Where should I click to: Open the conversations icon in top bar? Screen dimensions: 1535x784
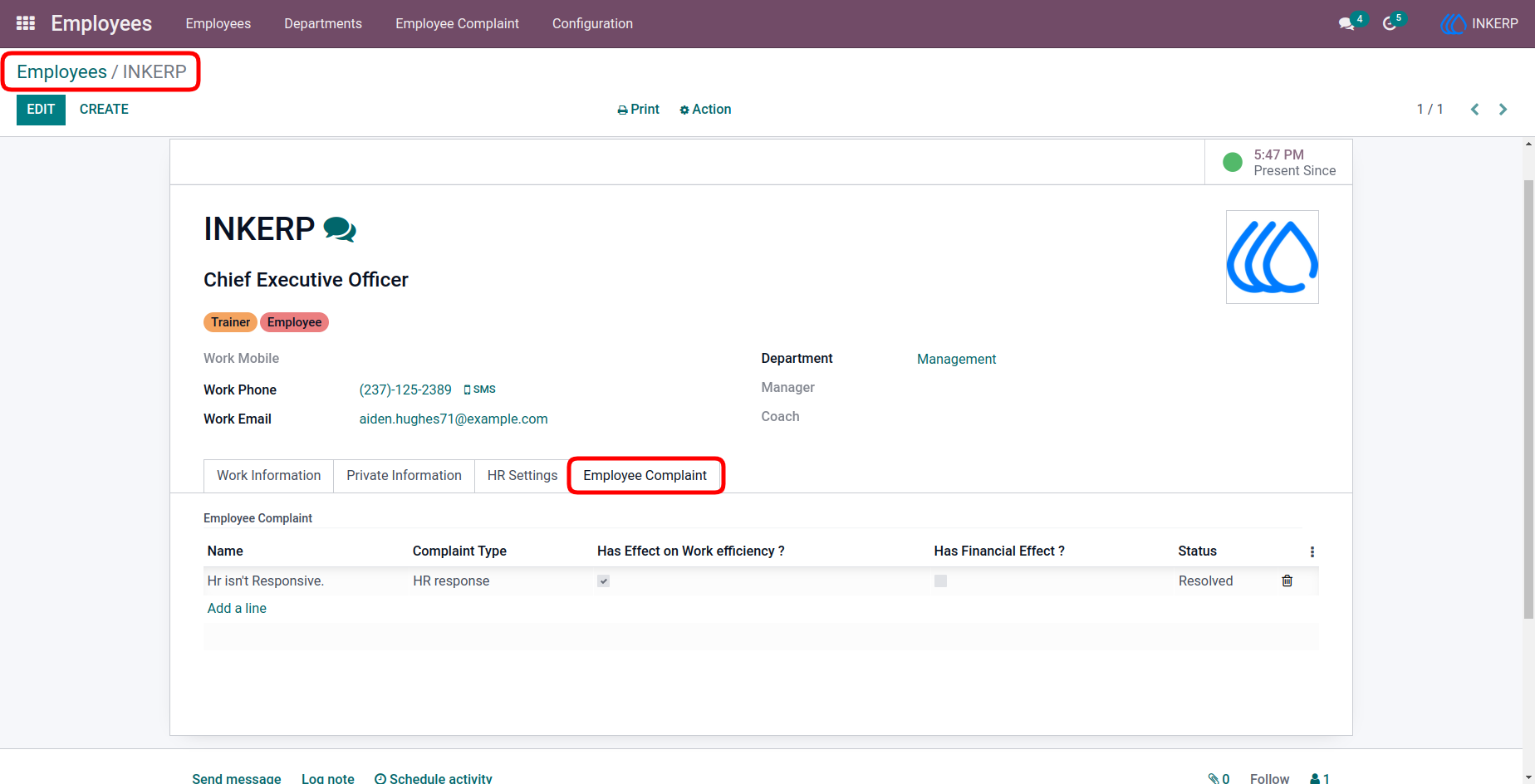pos(1346,24)
